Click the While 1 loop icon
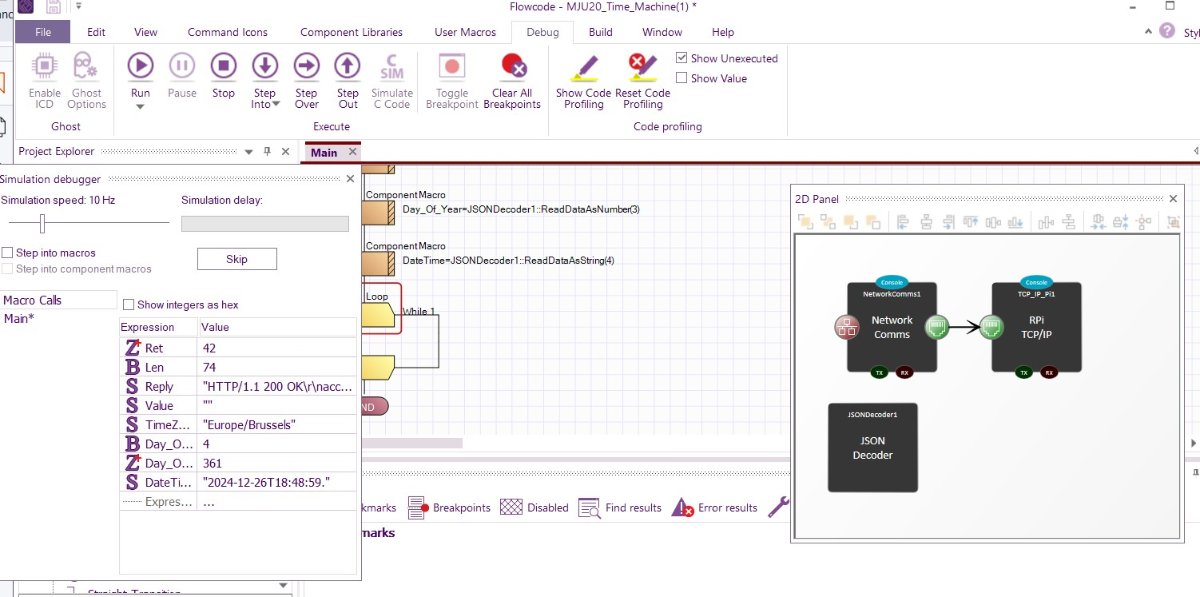The width and height of the screenshot is (1200, 597). point(379,316)
